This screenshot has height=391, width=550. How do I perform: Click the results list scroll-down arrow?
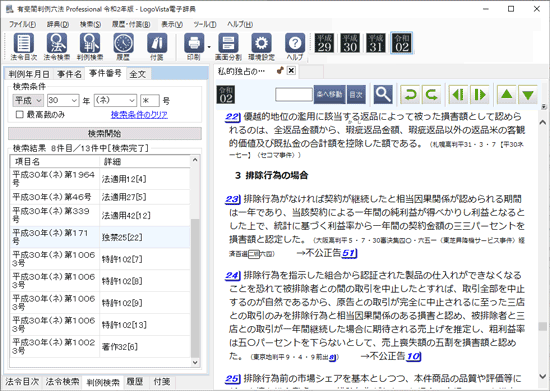pyautogui.click(x=195, y=363)
